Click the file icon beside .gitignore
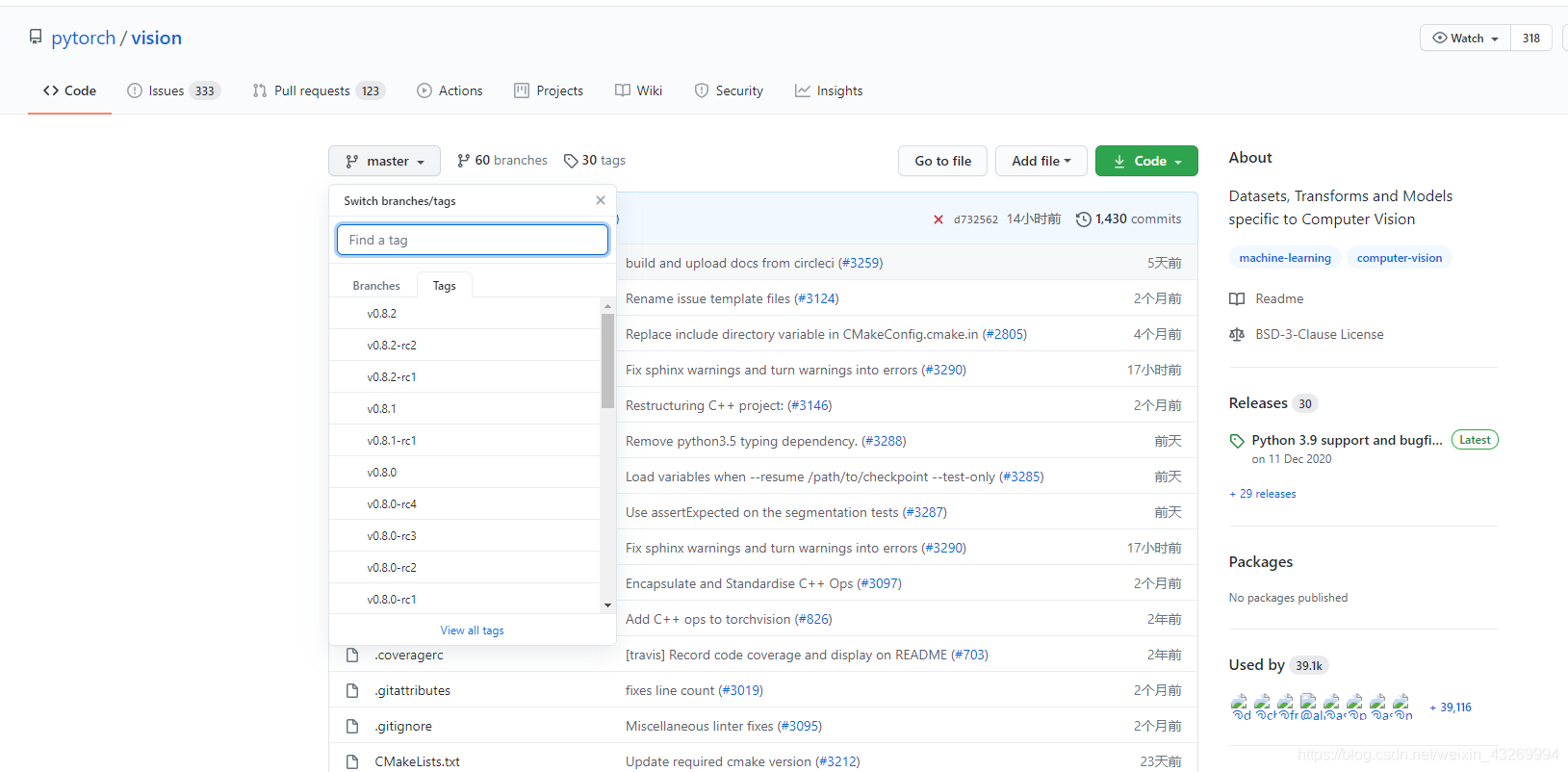Screen dimensions: 1568x772 coord(352,727)
